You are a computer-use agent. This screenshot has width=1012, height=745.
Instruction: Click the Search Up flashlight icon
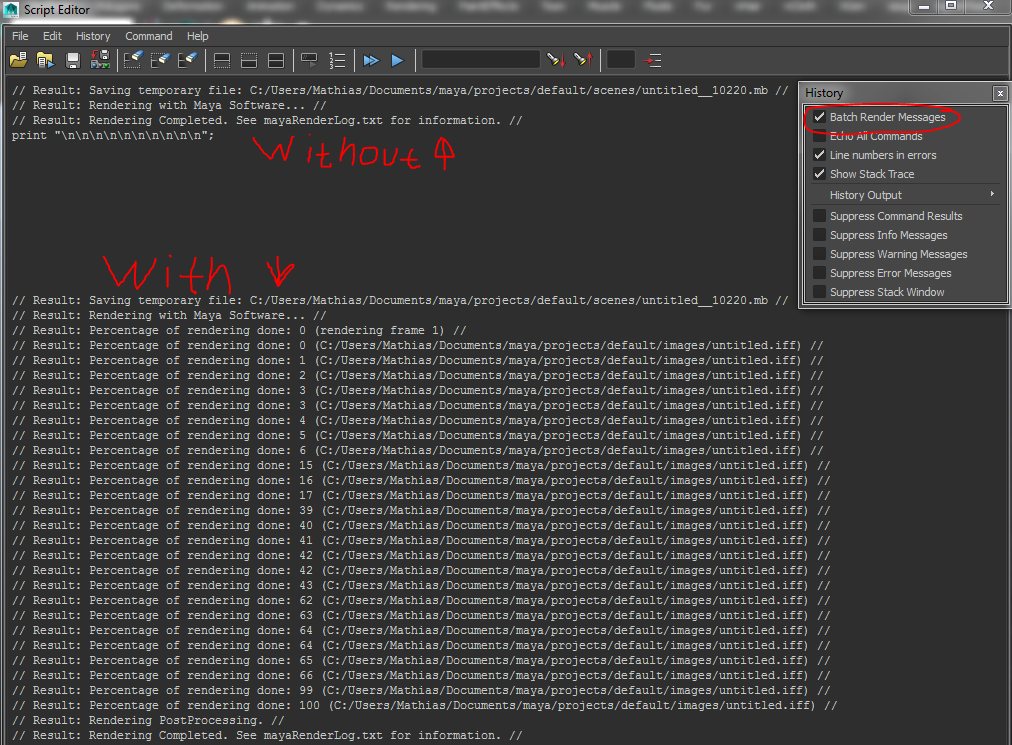pyautogui.click(x=583, y=60)
